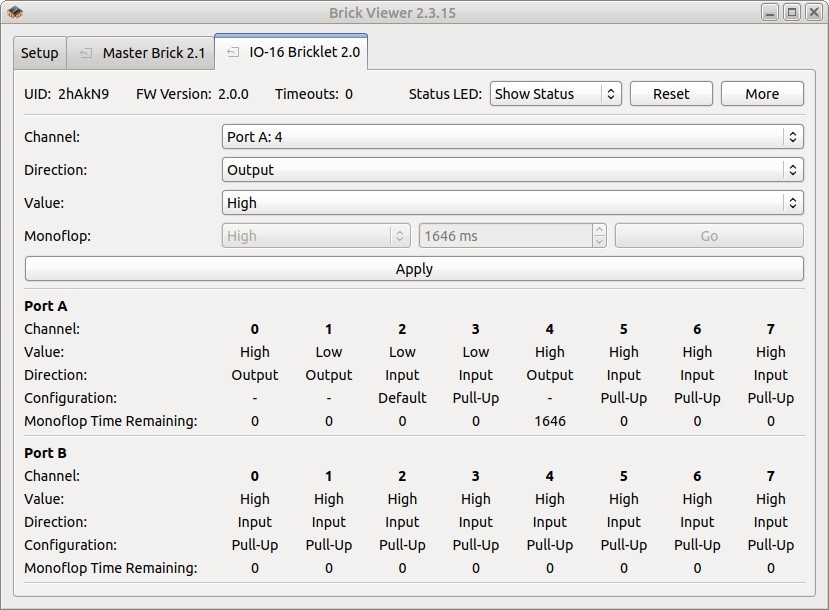This screenshot has height=610, width=829.
Task: Click the Apply button
Action: 414,269
